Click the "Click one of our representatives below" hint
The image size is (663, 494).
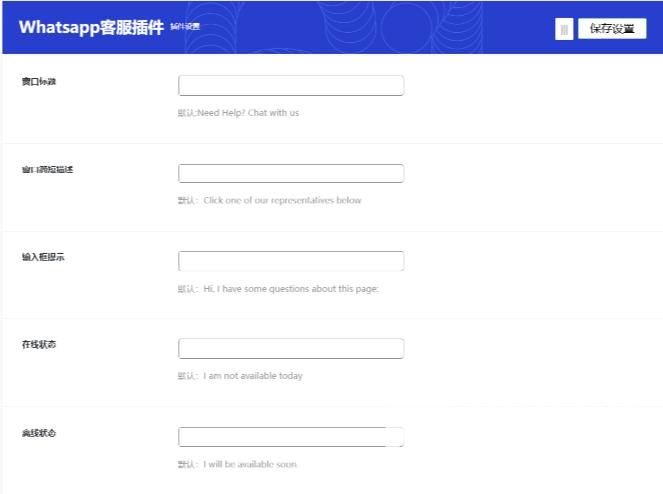coord(270,200)
